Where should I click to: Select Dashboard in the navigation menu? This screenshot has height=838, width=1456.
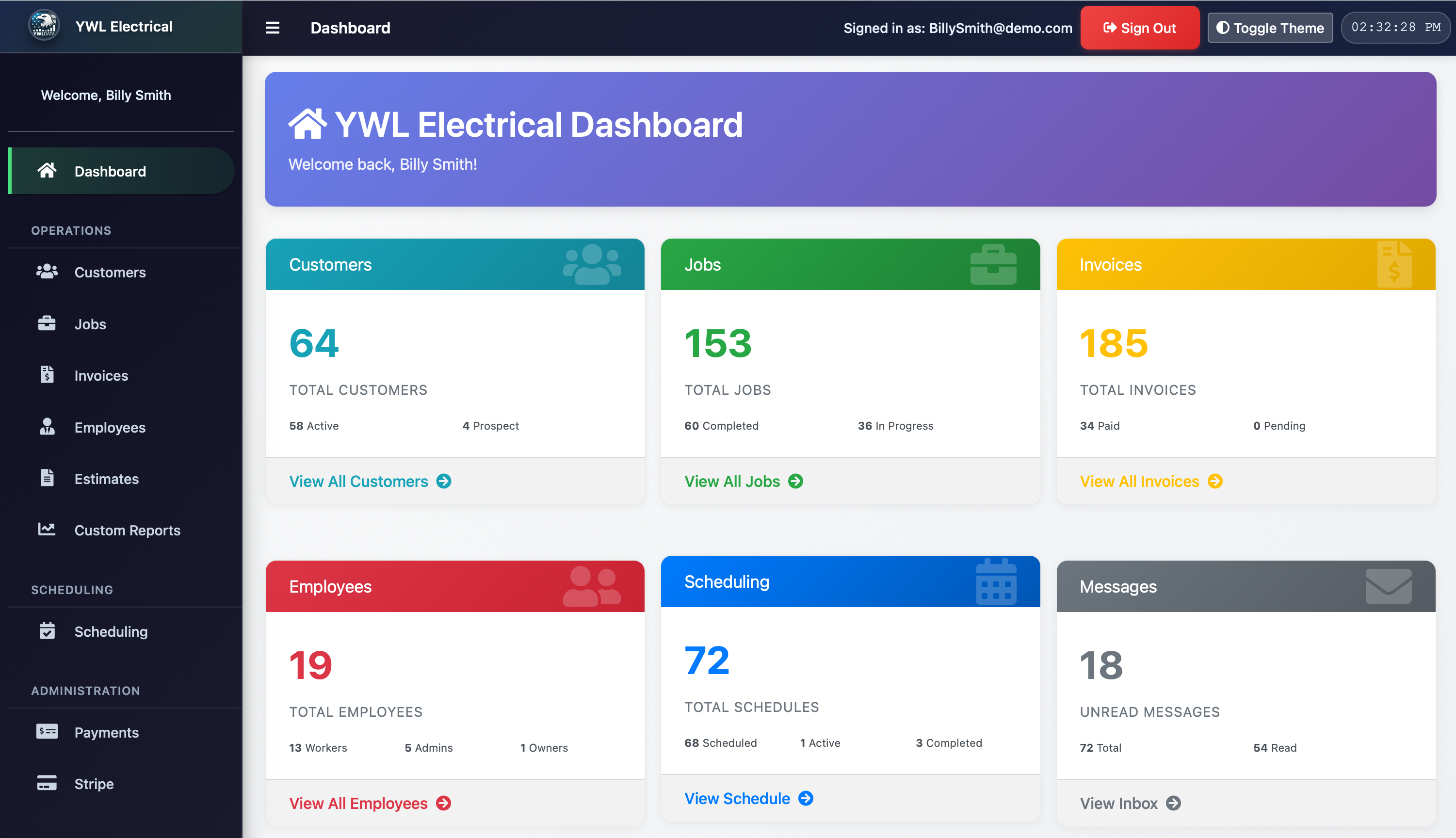click(110, 170)
